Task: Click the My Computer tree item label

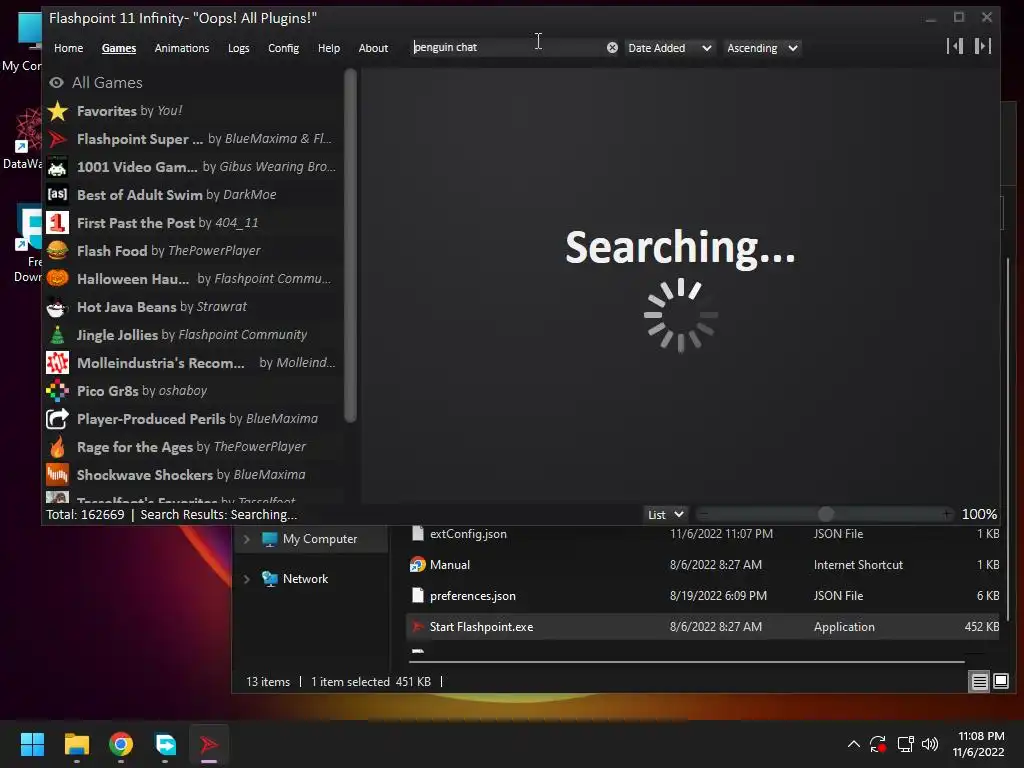Action: tap(320, 539)
